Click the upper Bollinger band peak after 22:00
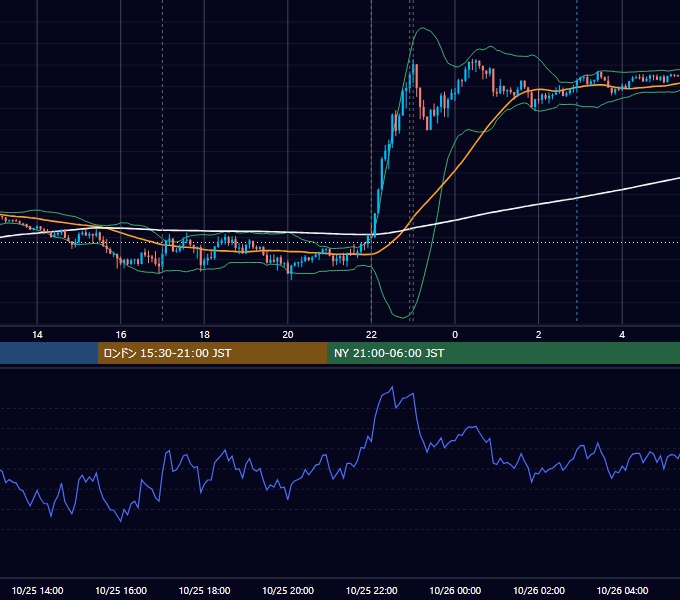The height and width of the screenshot is (600, 680). click(x=422, y=28)
